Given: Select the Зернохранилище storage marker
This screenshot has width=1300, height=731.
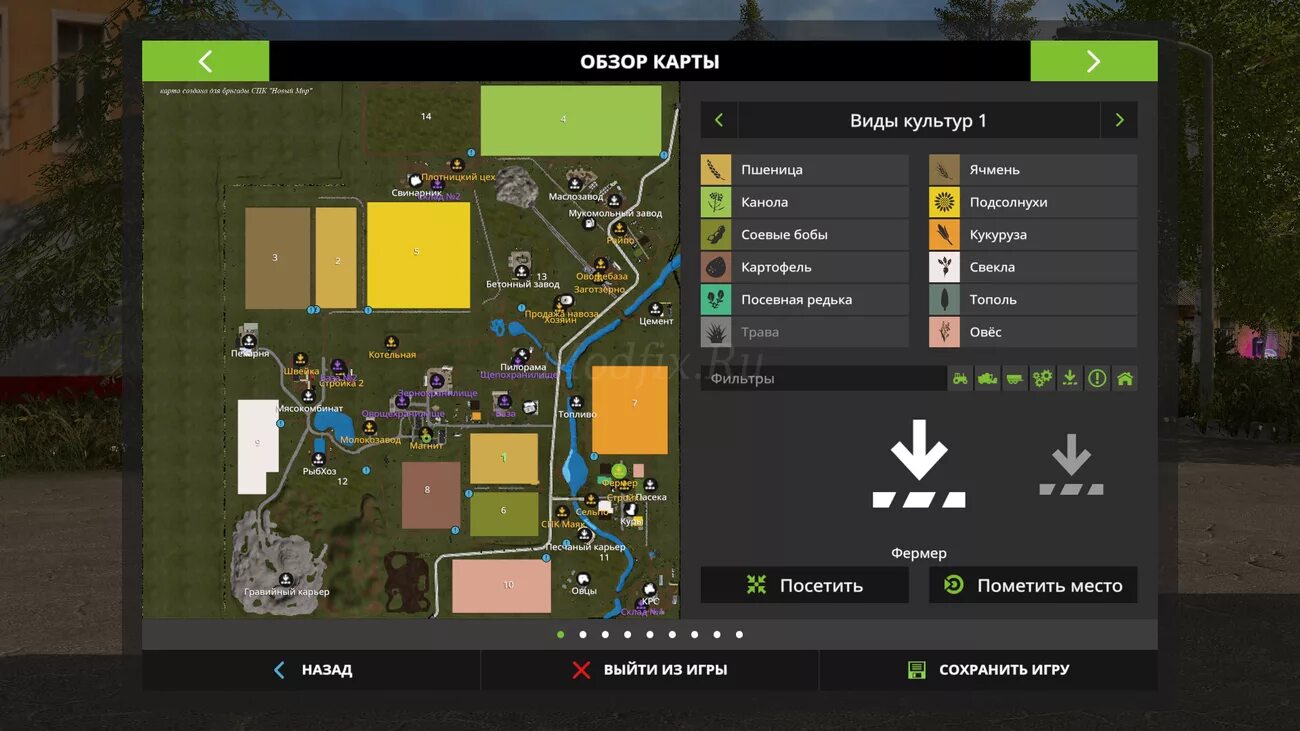Looking at the screenshot, I should point(437,381).
